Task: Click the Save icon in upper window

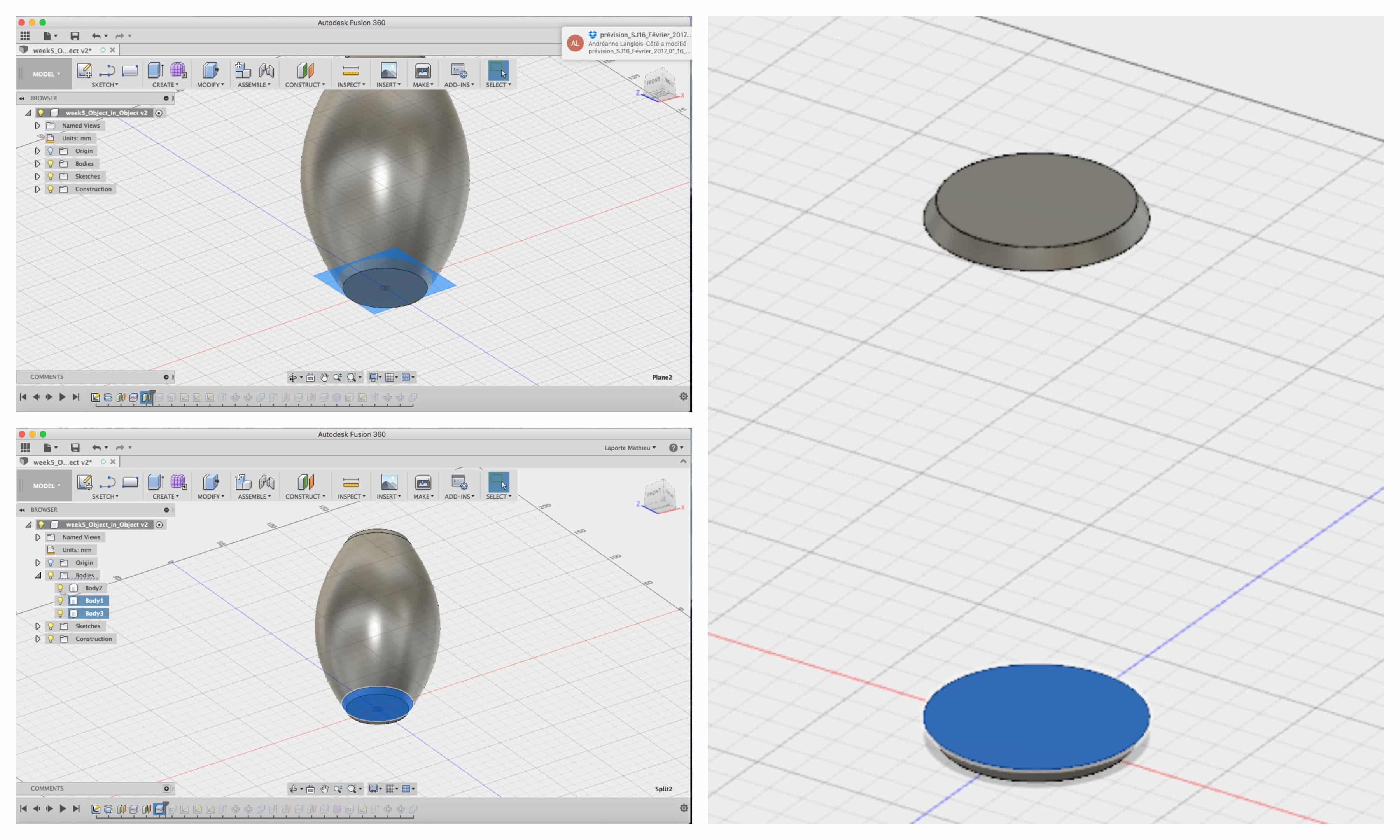Action: pyautogui.click(x=75, y=36)
